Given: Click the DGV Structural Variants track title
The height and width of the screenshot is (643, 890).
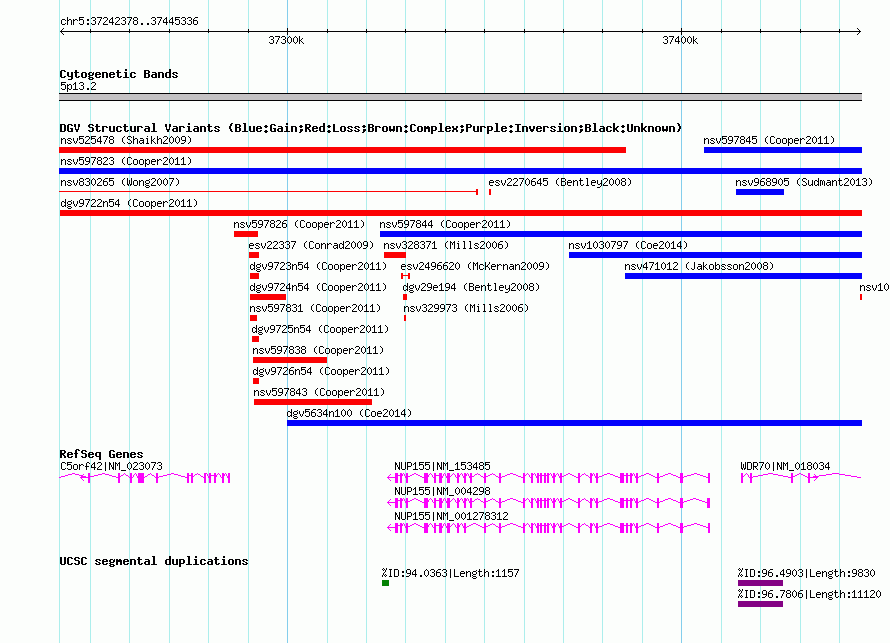Looking at the screenshot, I should 370,128.
